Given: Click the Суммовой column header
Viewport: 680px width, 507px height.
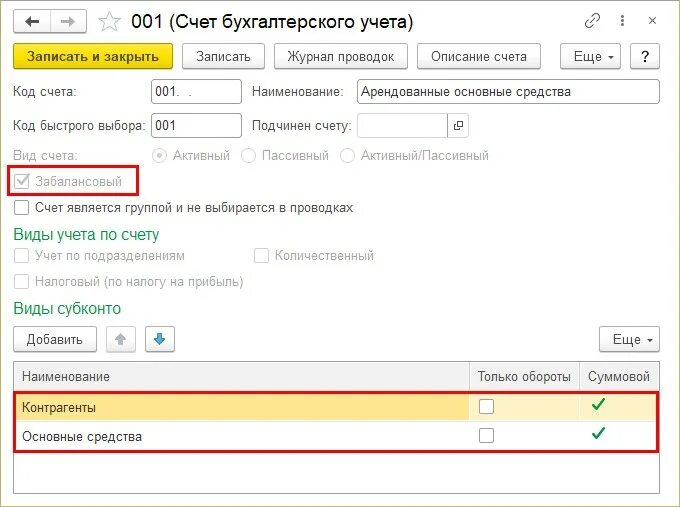Looking at the screenshot, I should 619,376.
